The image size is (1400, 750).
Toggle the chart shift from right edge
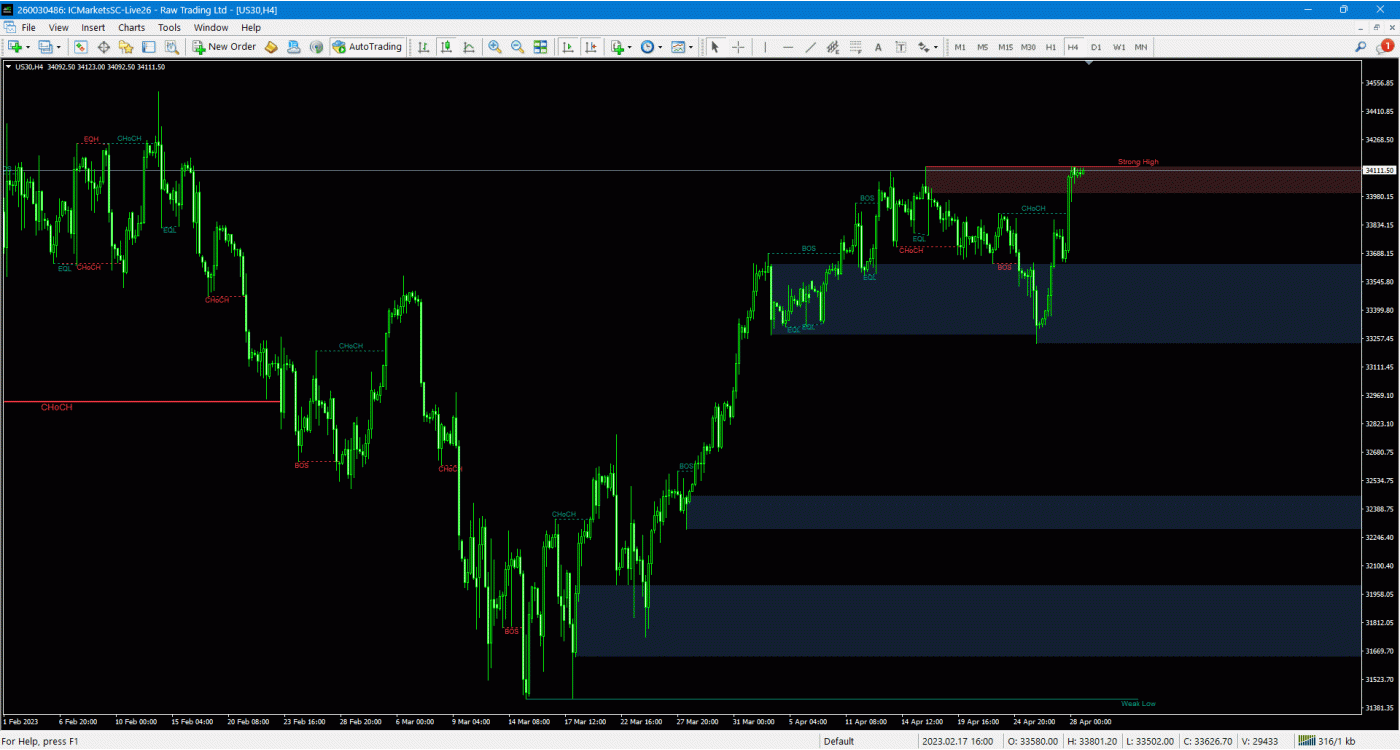[591, 47]
